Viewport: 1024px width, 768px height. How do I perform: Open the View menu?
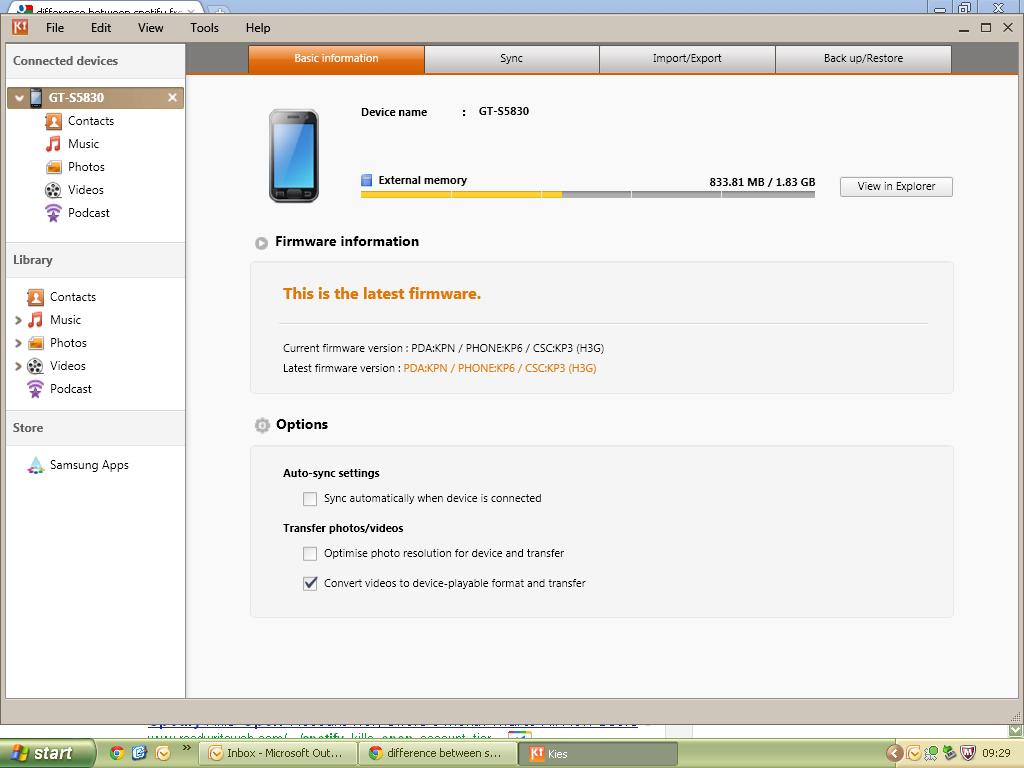(150, 28)
